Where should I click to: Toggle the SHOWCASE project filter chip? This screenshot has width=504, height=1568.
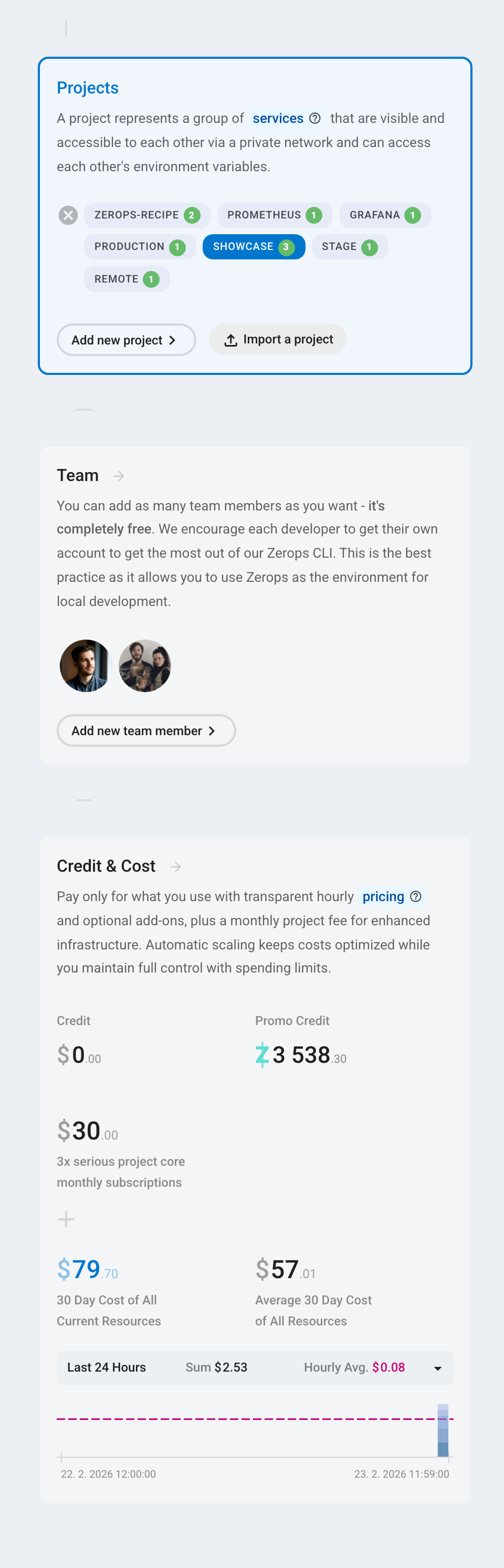pos(253,246)
